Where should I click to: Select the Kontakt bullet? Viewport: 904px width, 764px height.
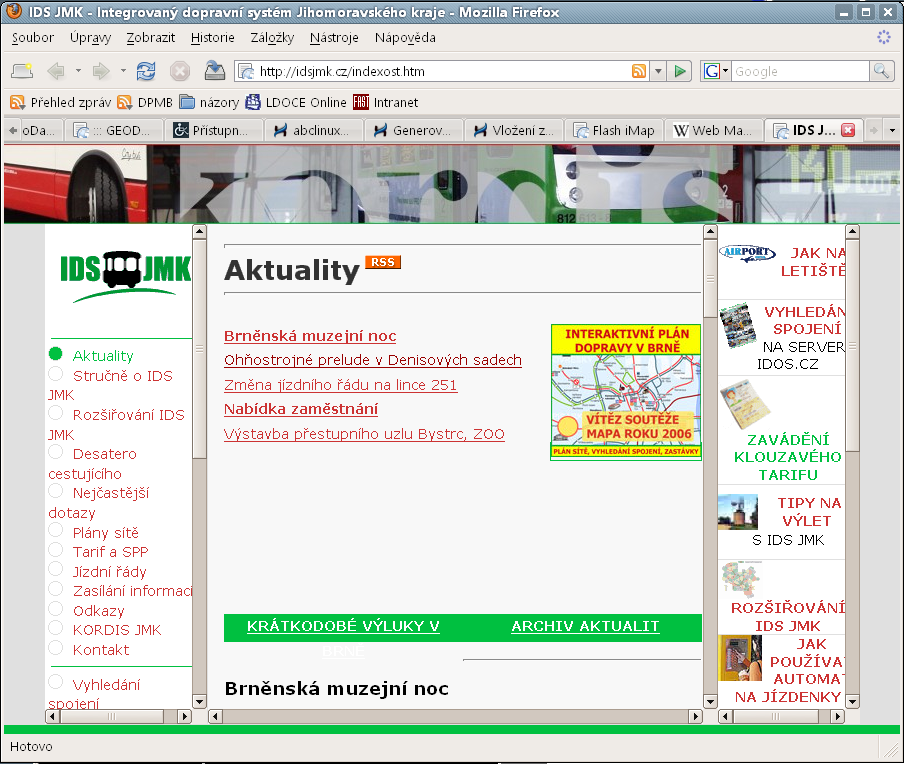click(55, 648)
